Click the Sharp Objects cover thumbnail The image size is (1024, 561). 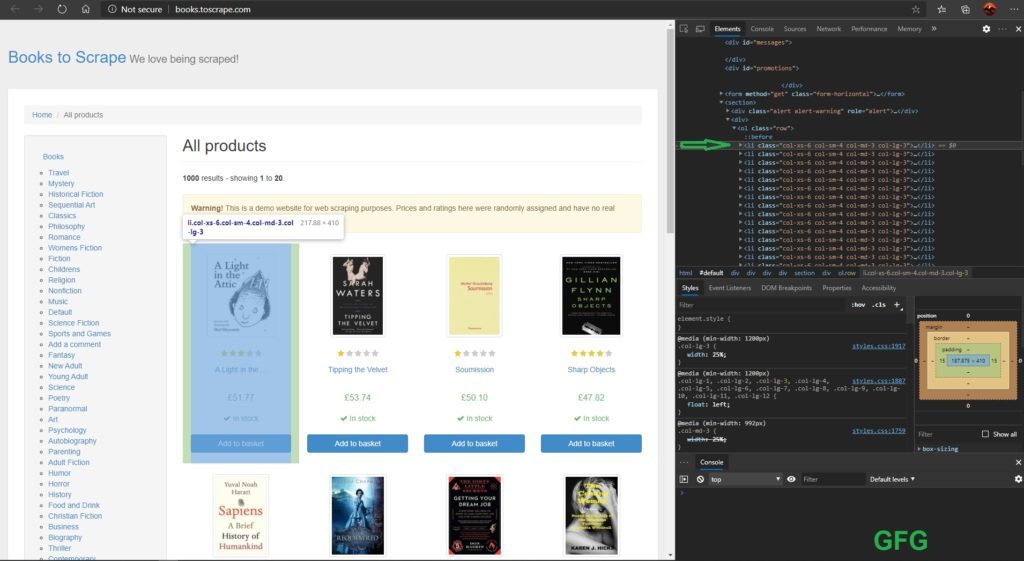pyautogui.click(x=591, y=296)
